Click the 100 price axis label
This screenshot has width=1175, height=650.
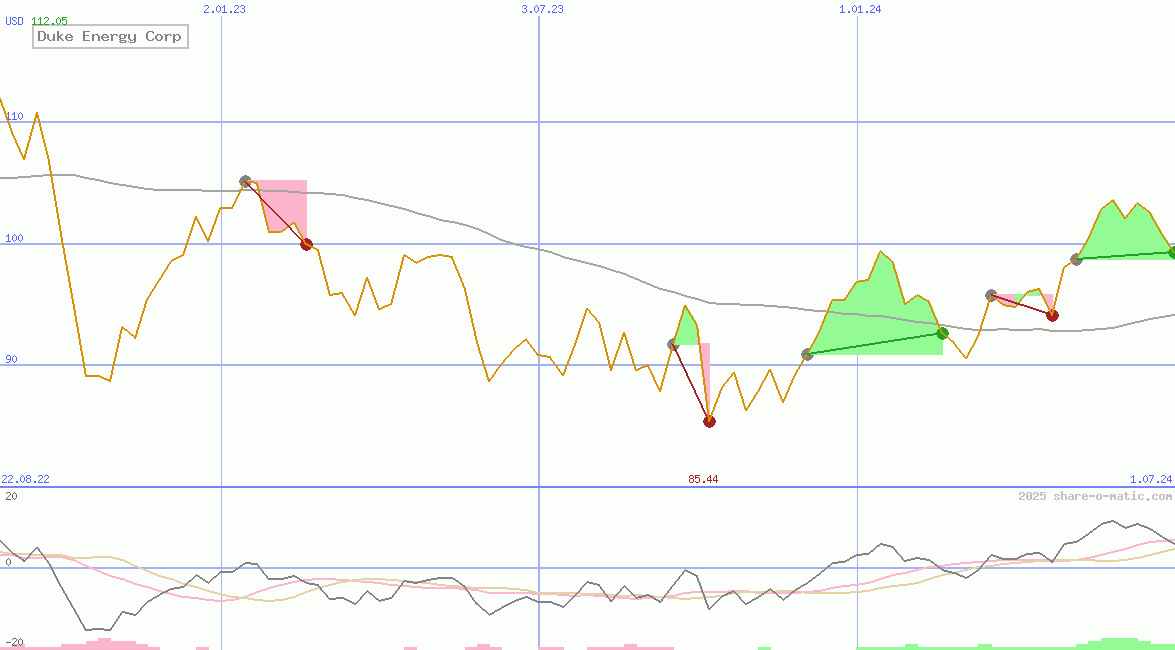pyautogui.click(x=14, y=238)
